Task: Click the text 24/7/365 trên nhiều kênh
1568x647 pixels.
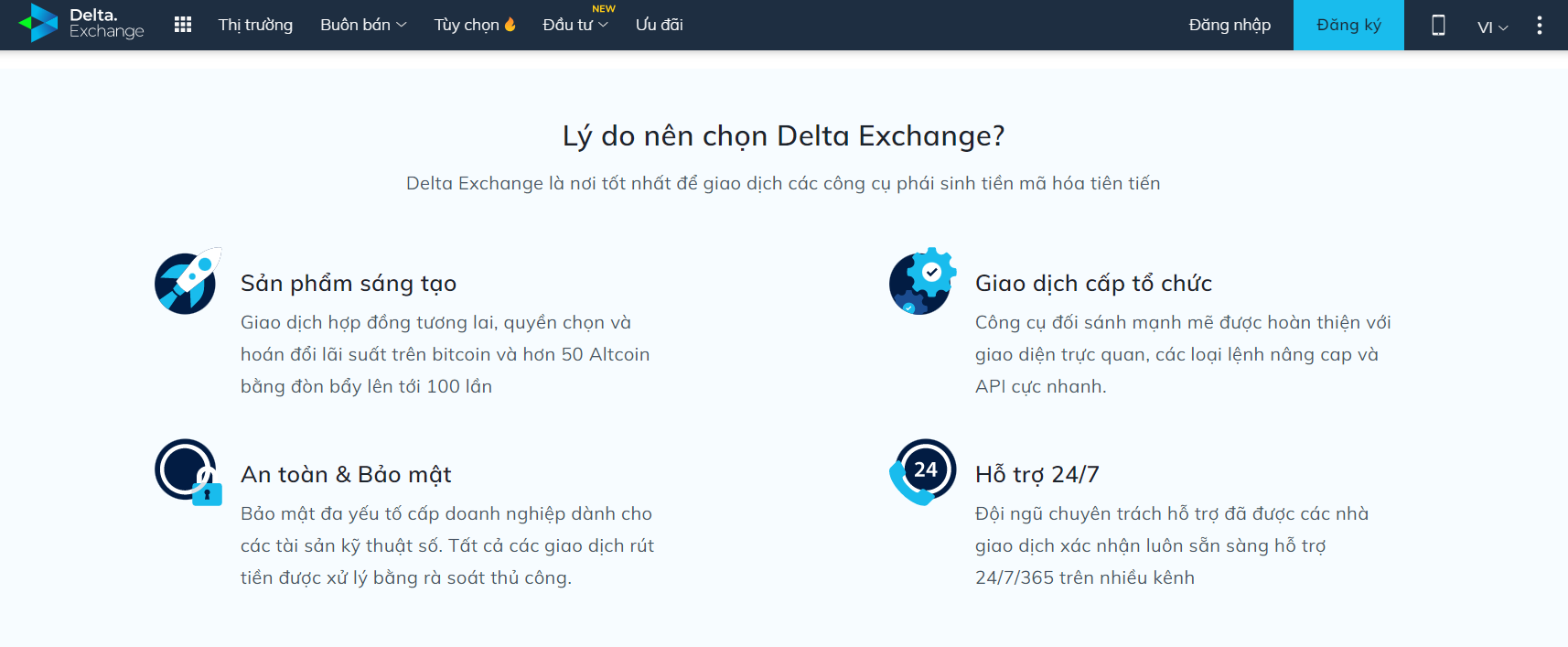Action: click(x=1085, y=577)
